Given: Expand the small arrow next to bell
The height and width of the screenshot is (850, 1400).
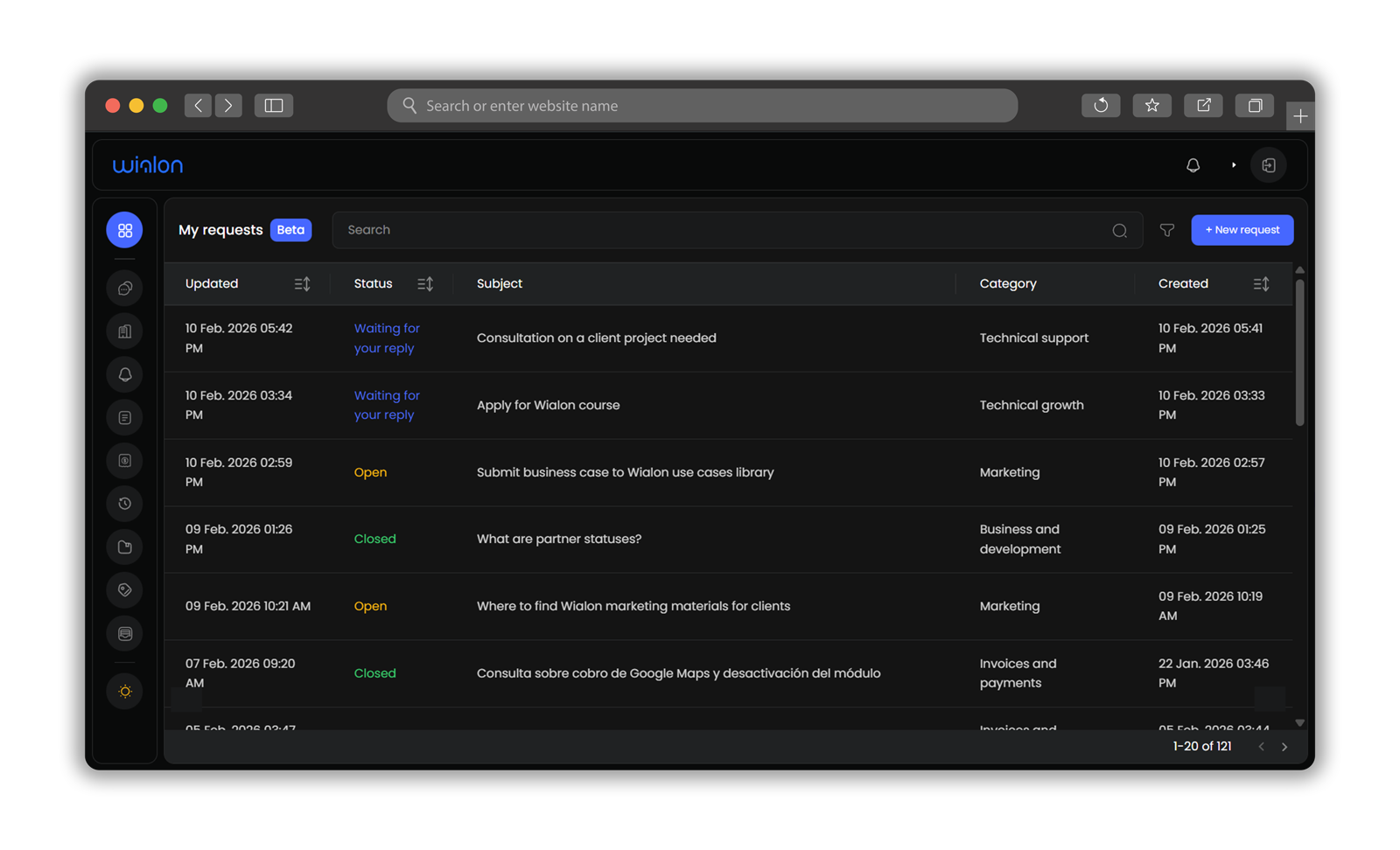Looking at the screenshot, I should point(1234,165).
